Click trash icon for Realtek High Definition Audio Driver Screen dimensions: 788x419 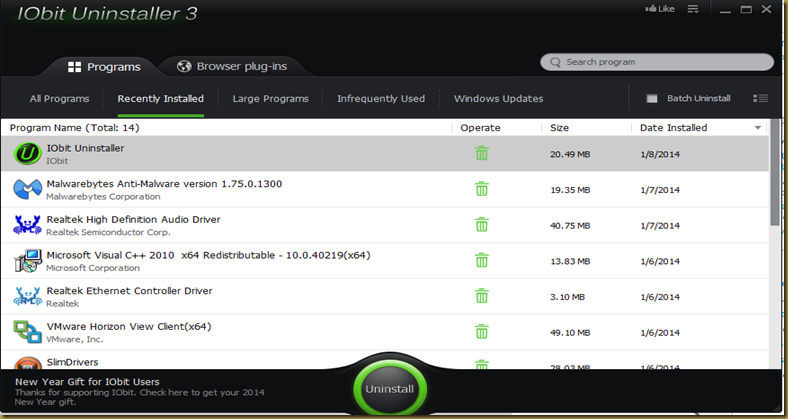[481, 225]
